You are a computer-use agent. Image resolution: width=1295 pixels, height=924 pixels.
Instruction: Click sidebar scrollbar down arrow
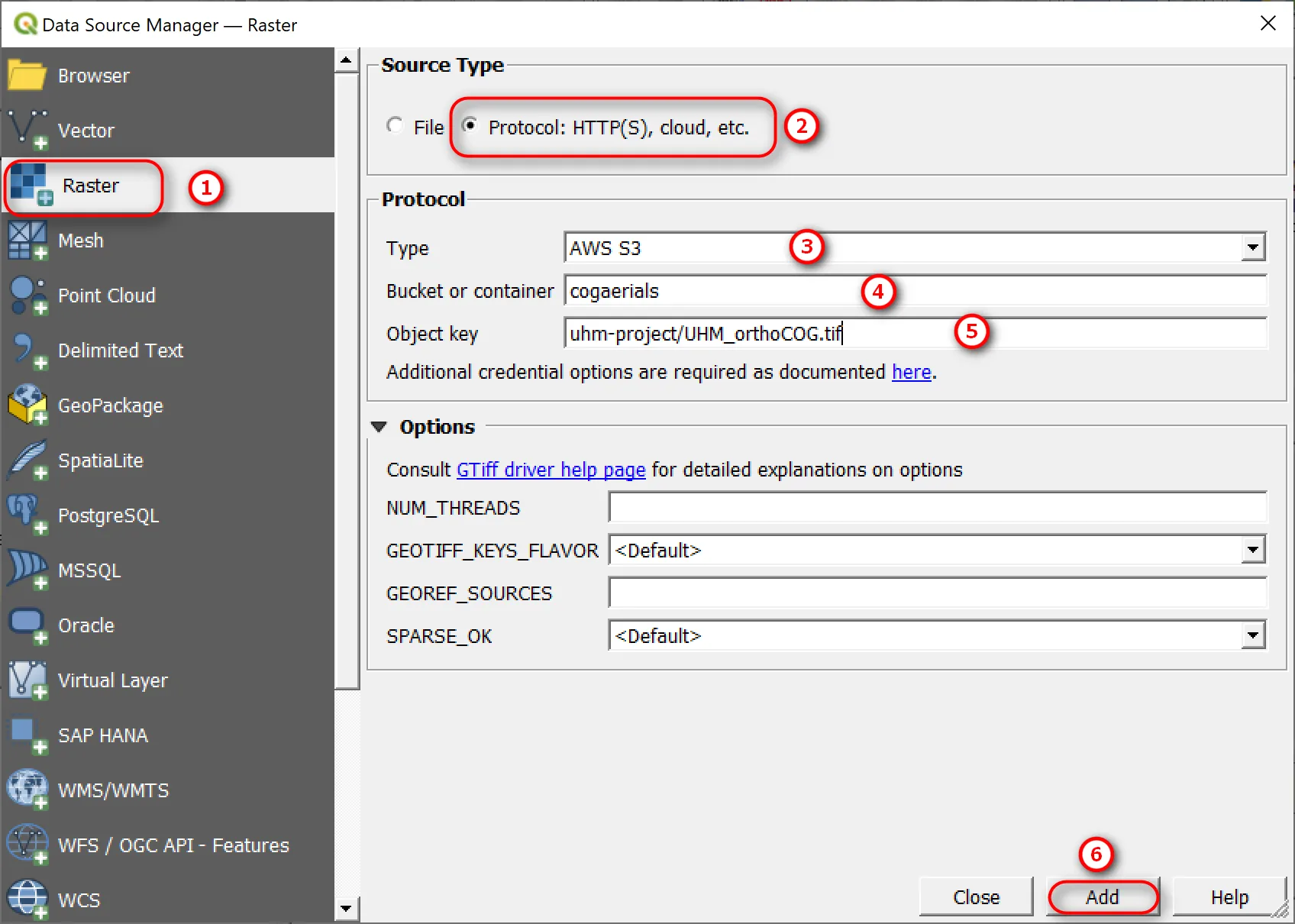coord(346,909)
